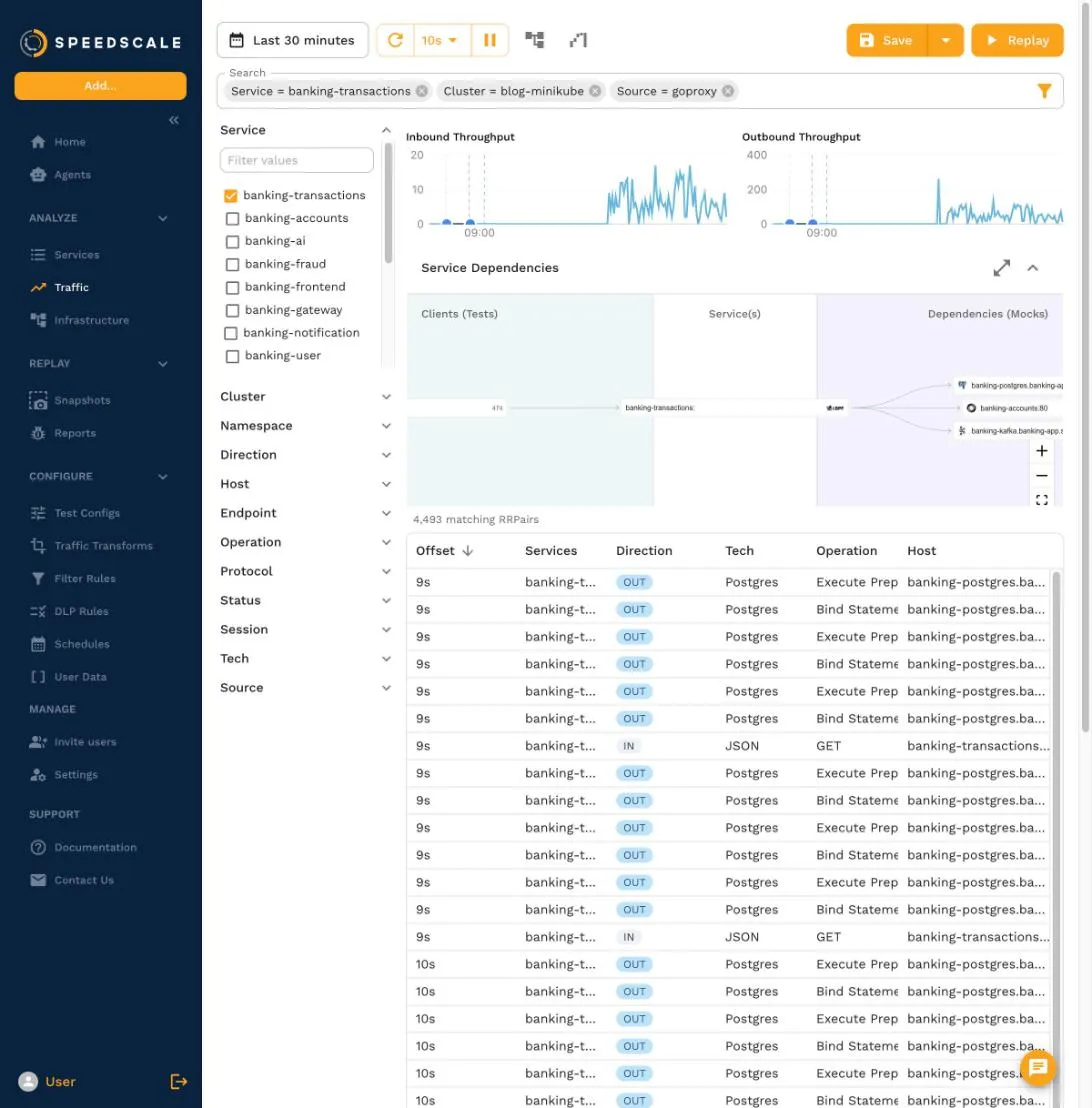
Task: Check banking-accounts service
Action: [x=232, y=219]
